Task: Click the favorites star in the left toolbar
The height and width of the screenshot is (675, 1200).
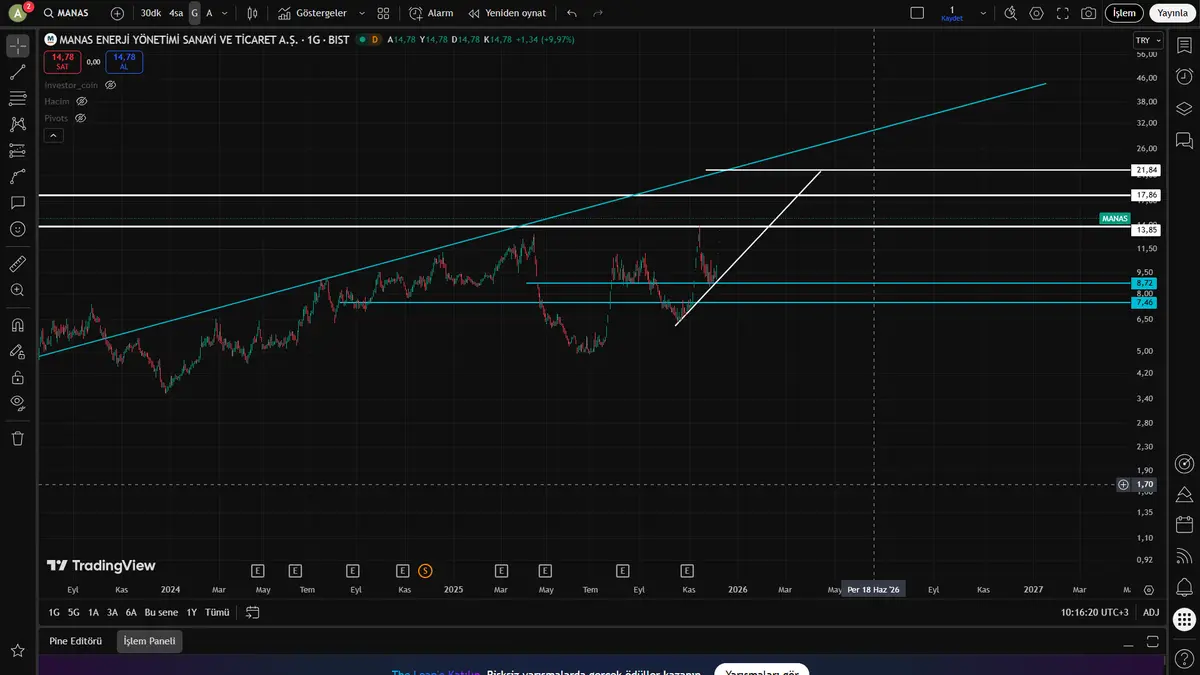Action: pyautogui.click(x=17, y=651)
